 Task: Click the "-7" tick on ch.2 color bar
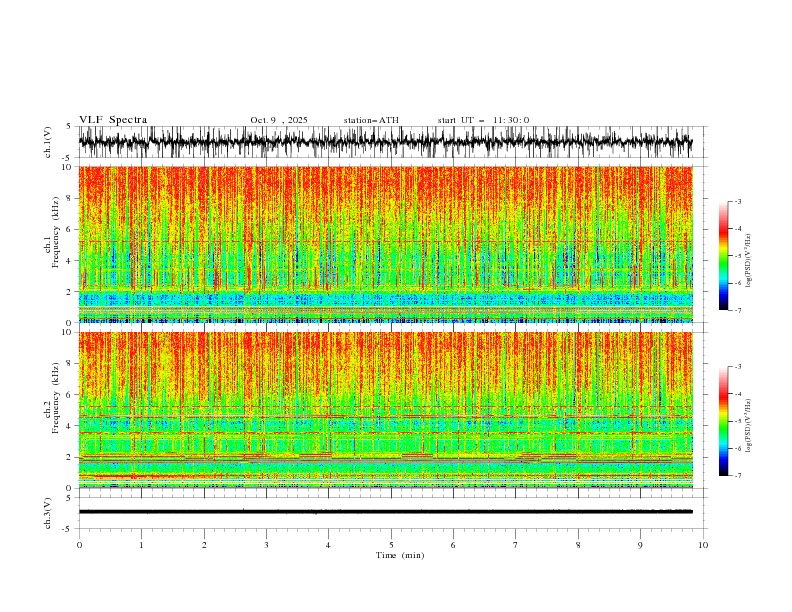pos(738,476)
